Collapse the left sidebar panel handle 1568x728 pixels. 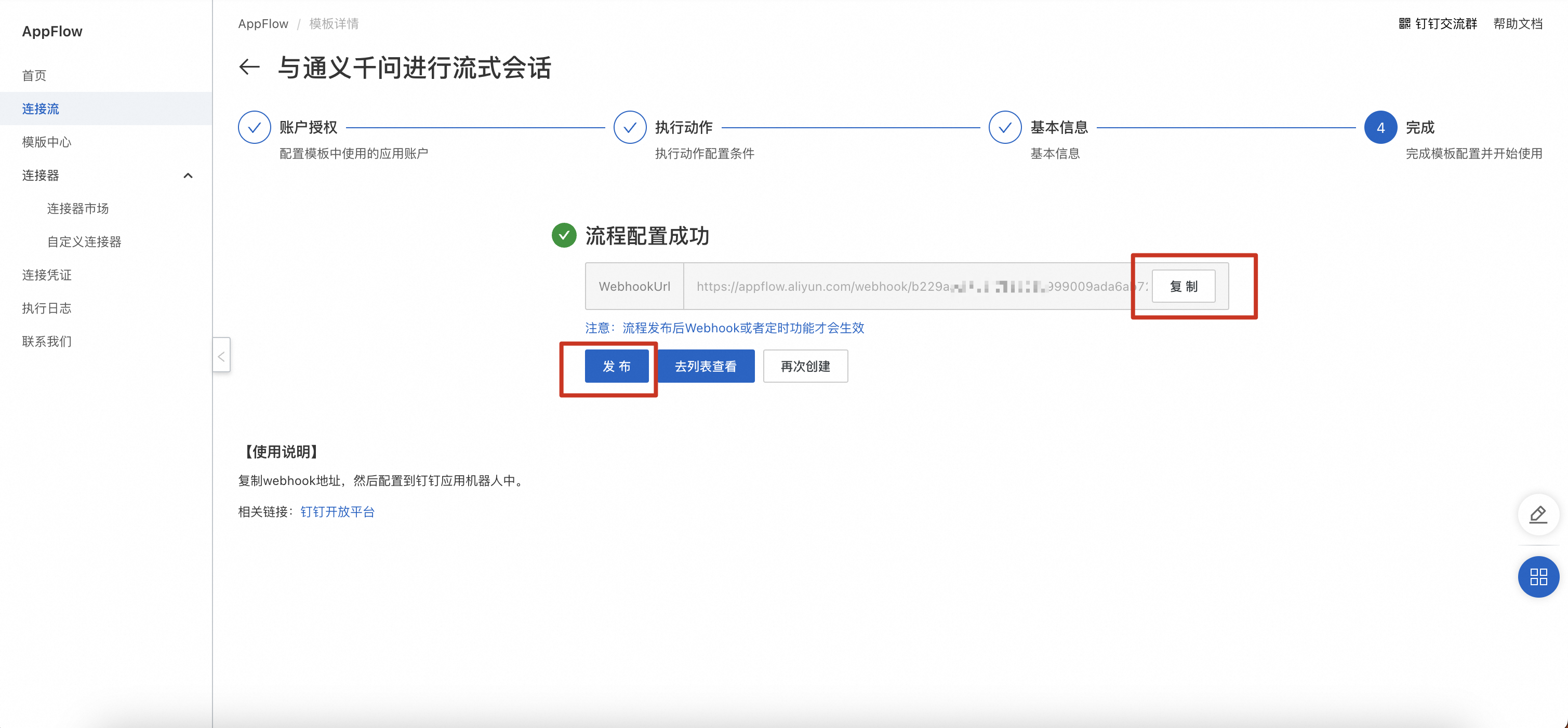point(221,356)
